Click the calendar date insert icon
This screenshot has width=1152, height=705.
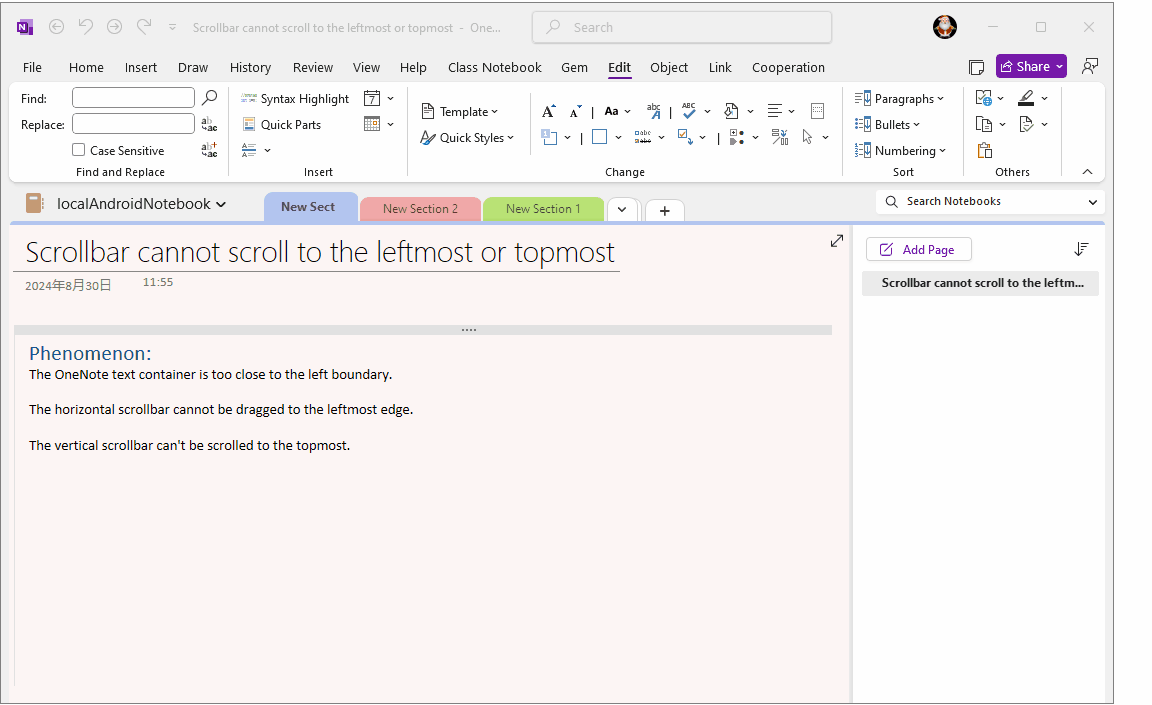tap(372, 98)
